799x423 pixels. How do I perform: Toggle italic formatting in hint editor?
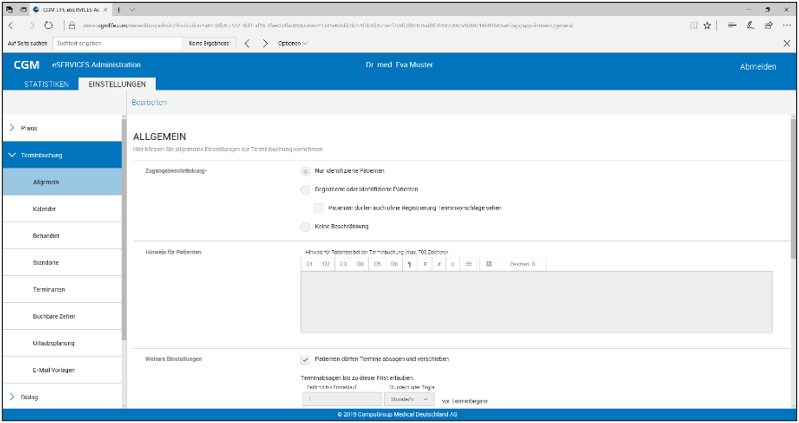pyautogui.click(x=439, y=264)
